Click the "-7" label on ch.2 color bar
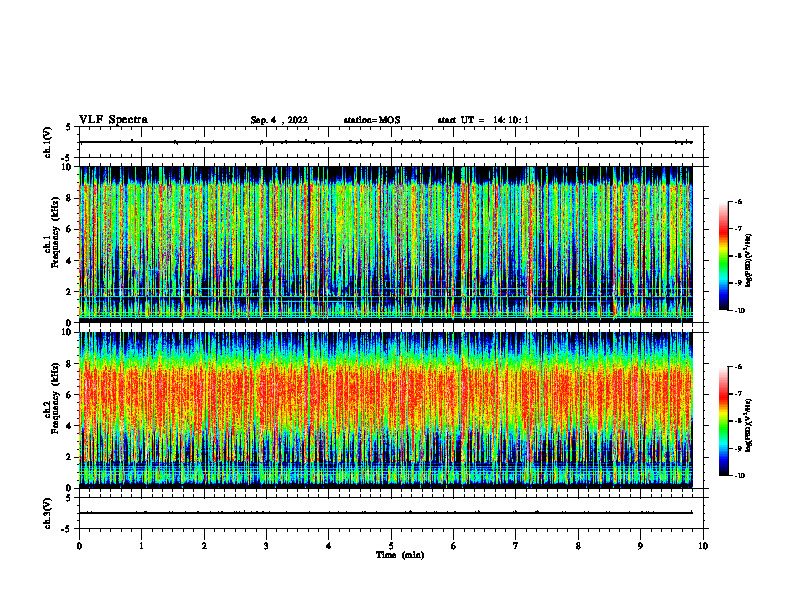 tap(739, 394)
